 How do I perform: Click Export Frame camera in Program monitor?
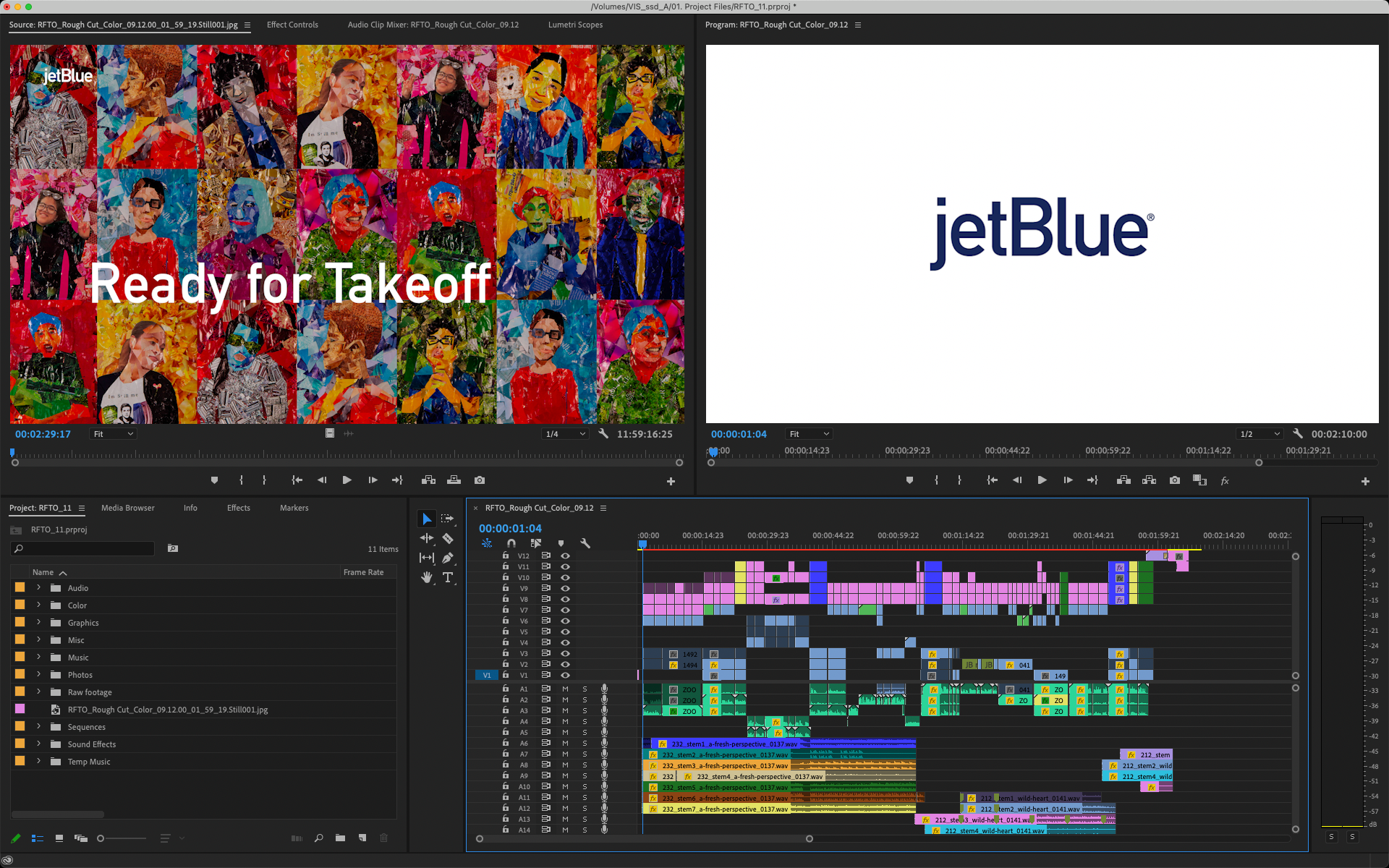pyautogui.click(x=1175, y=480)
